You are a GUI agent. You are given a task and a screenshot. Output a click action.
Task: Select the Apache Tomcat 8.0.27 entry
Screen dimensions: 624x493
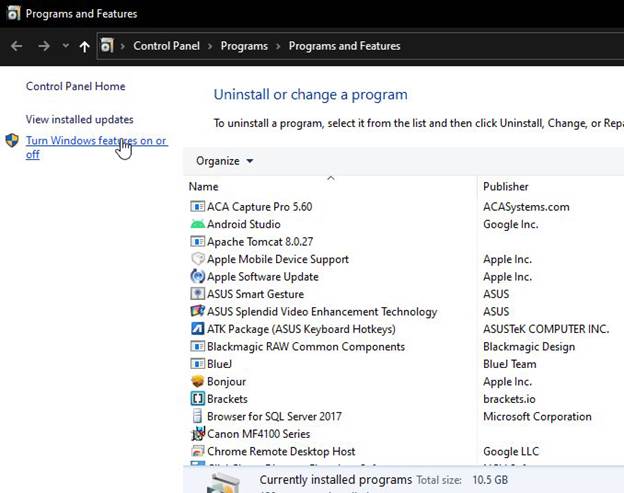260,242
